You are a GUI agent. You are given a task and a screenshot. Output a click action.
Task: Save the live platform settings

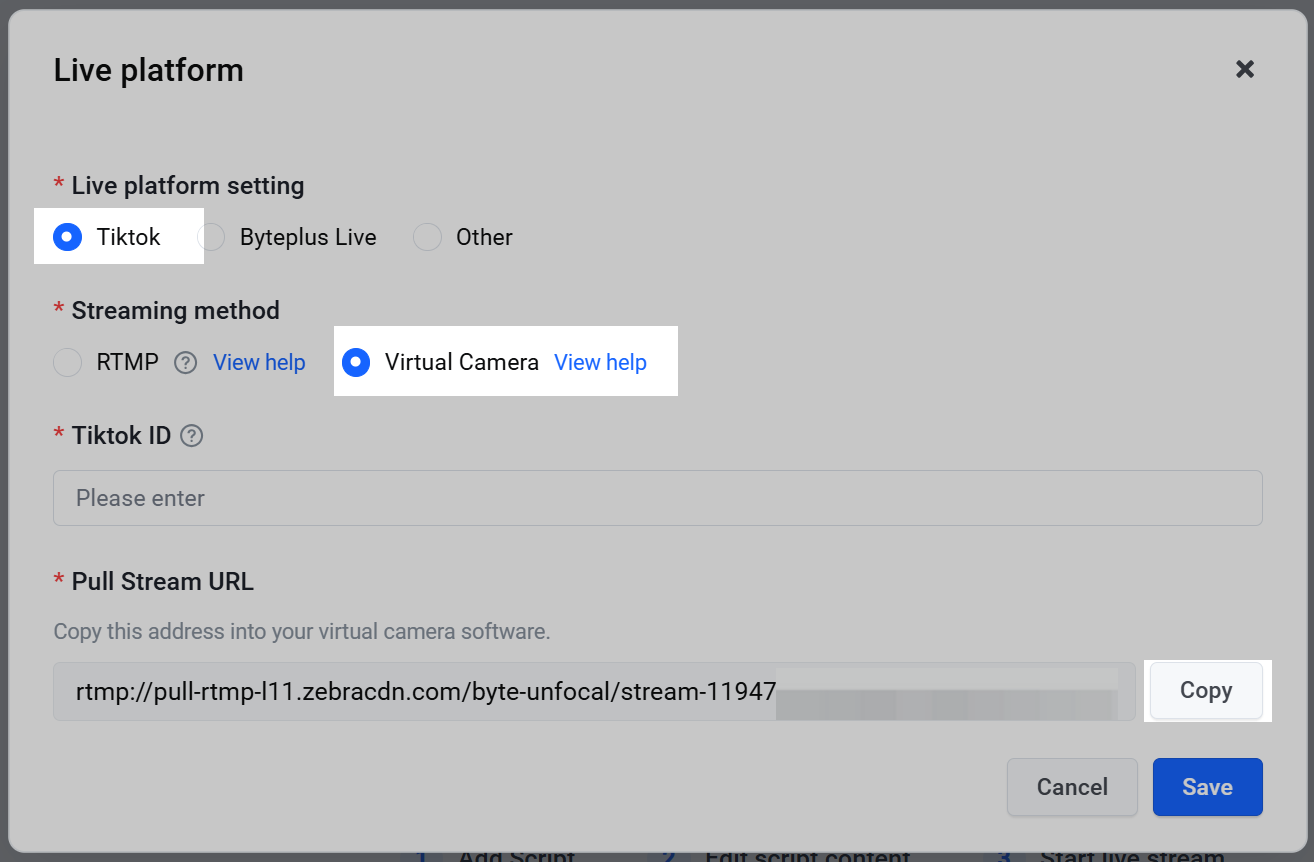tap(1207, 787)
